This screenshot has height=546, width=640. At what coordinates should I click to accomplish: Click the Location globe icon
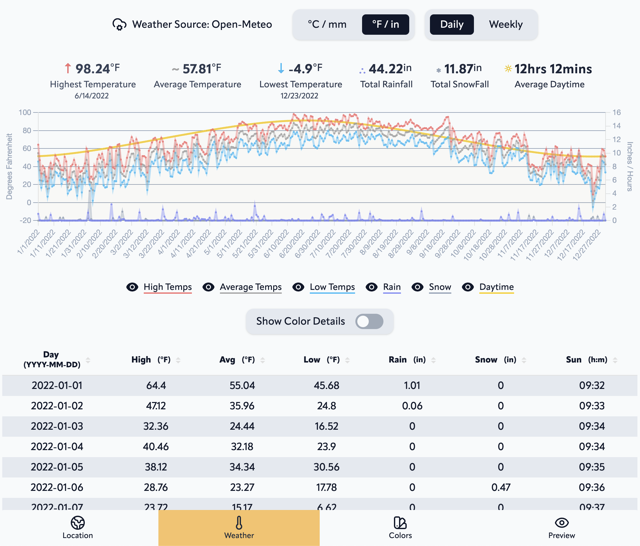coord(78,522)
